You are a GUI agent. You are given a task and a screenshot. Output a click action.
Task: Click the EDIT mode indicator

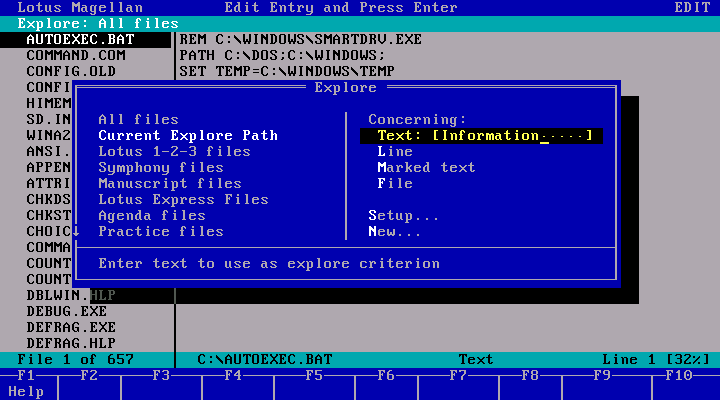(692, 8)
